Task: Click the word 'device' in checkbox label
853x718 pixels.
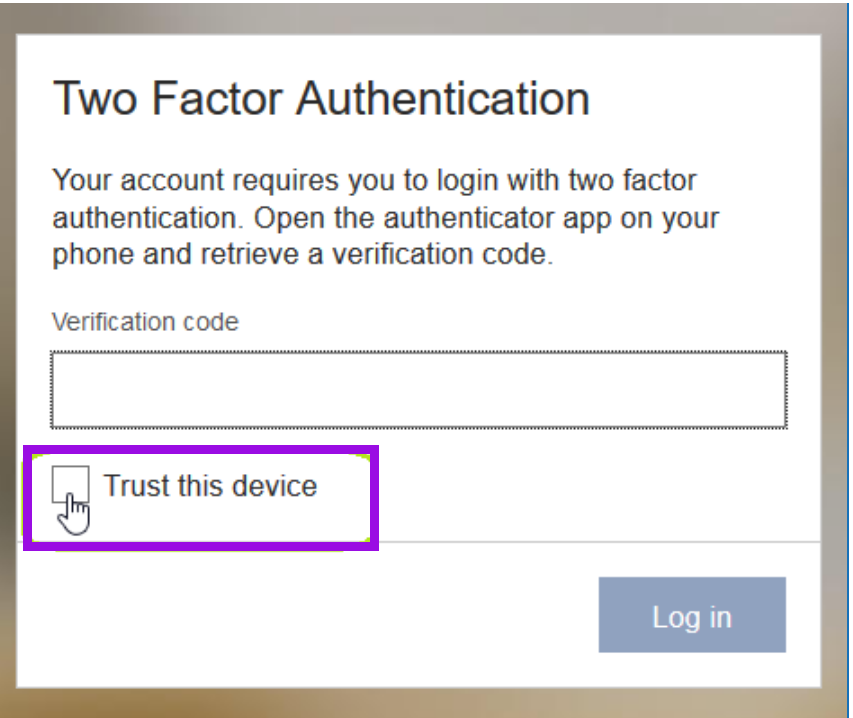Action: 274,485
